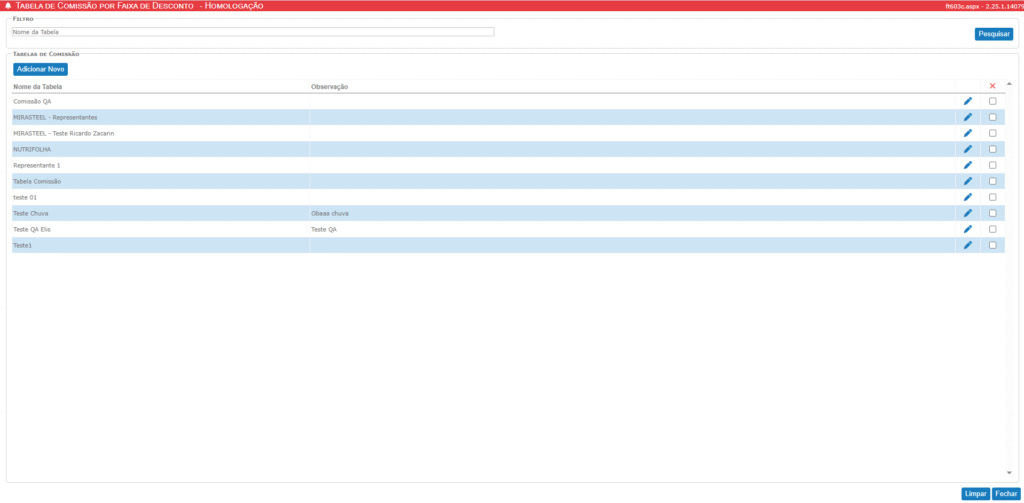This screenshot has width=1024, height=503.
Task: Edit the Tabela Comissão entry
Action: (967, 181)
